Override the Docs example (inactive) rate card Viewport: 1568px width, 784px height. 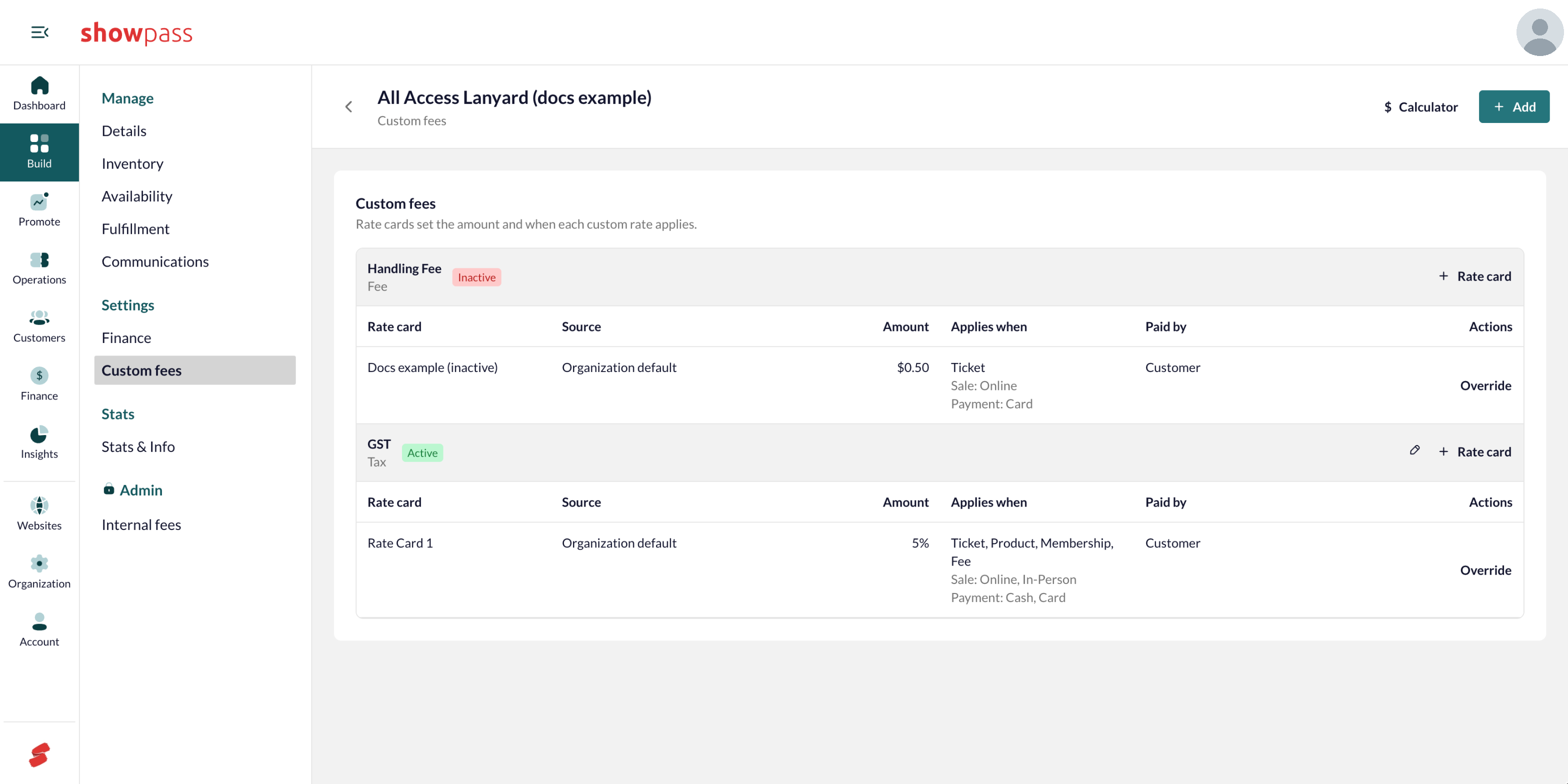[1485, 386]
